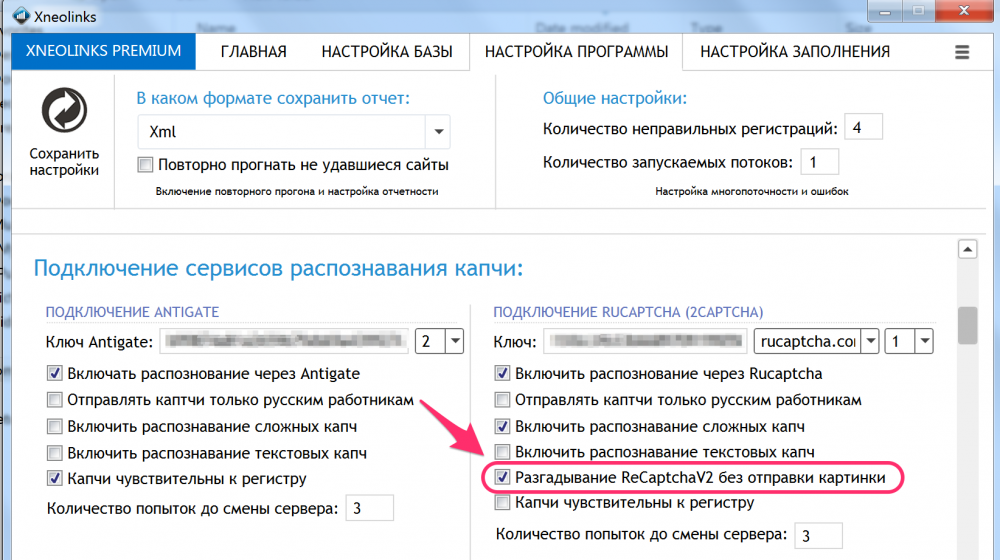Click the XNEOLINKS PREMIUM tab
The width and height of the screenshot is (1000, 560).
coord(103,51)
